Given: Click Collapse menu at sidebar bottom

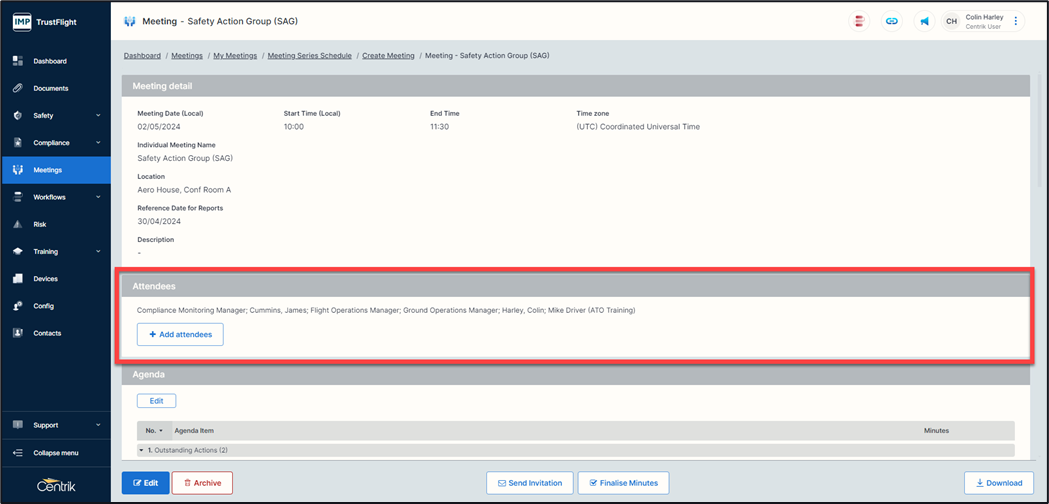Looking at the screenshot, I should coord(55,453).
